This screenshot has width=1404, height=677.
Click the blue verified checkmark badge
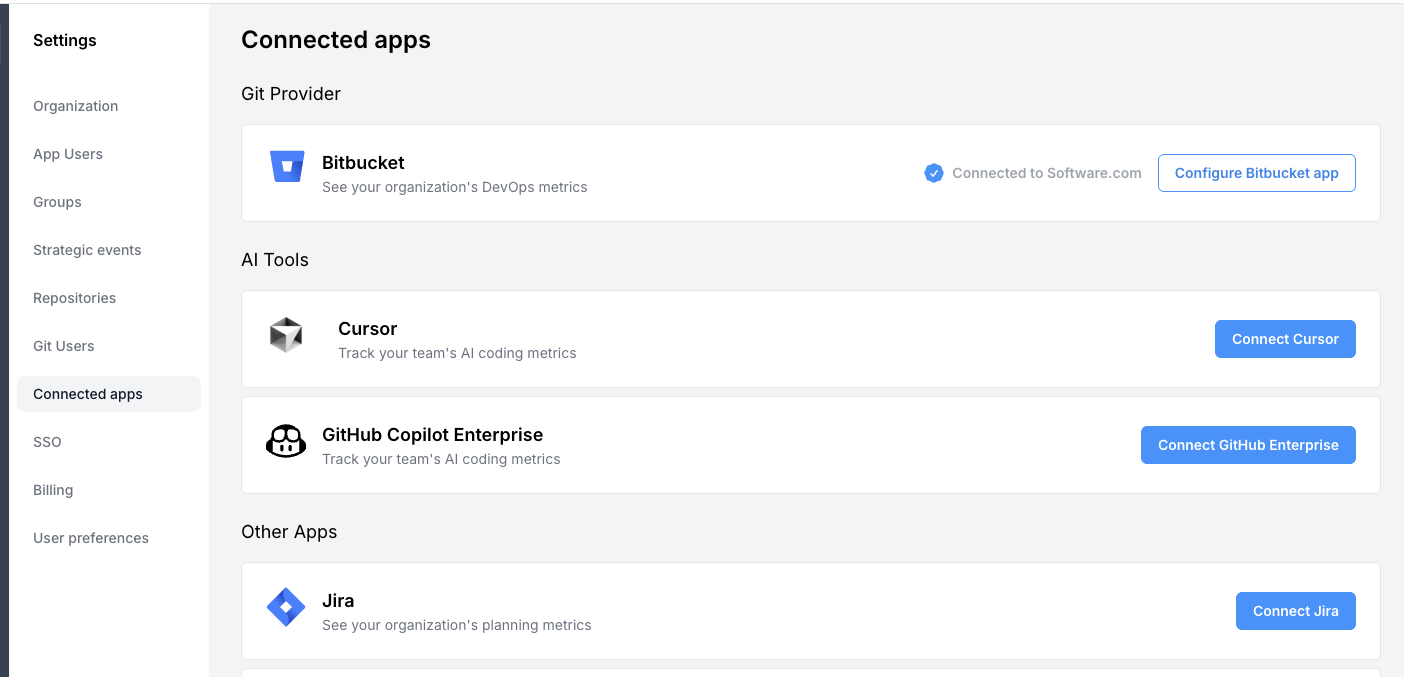coord(934,173)
